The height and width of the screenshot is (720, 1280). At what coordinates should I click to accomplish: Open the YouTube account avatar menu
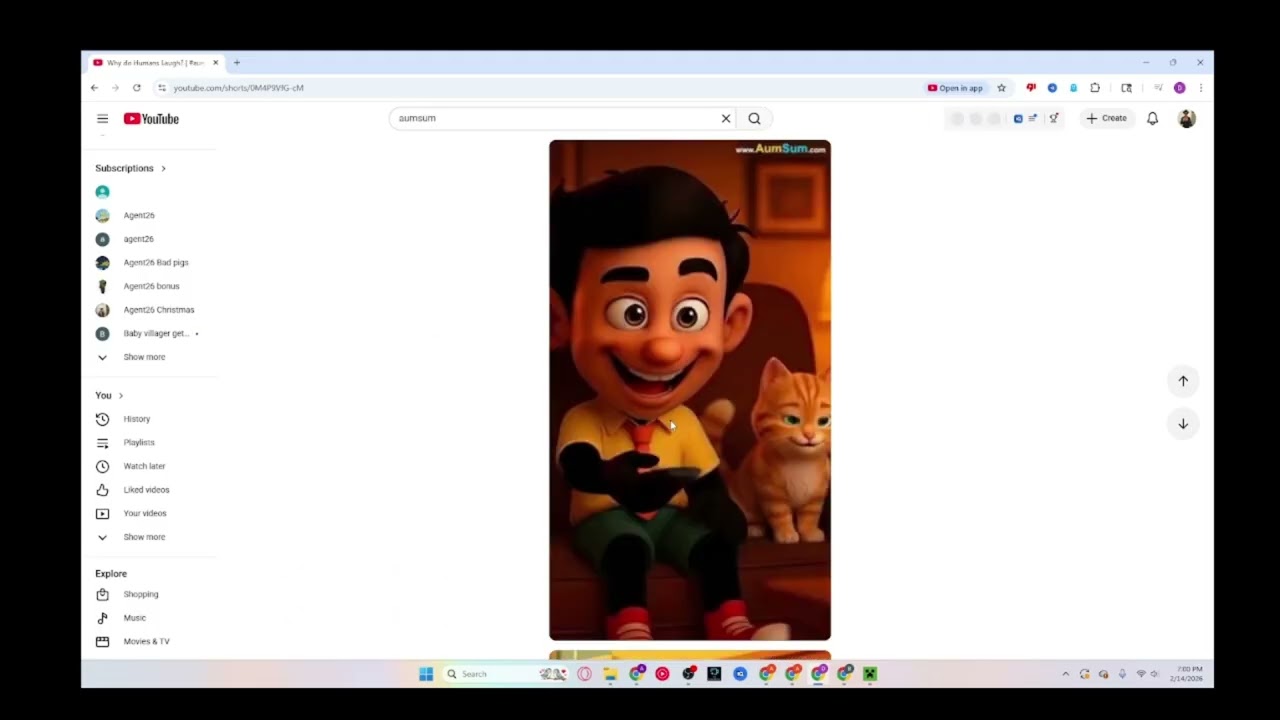point(1186,118)
